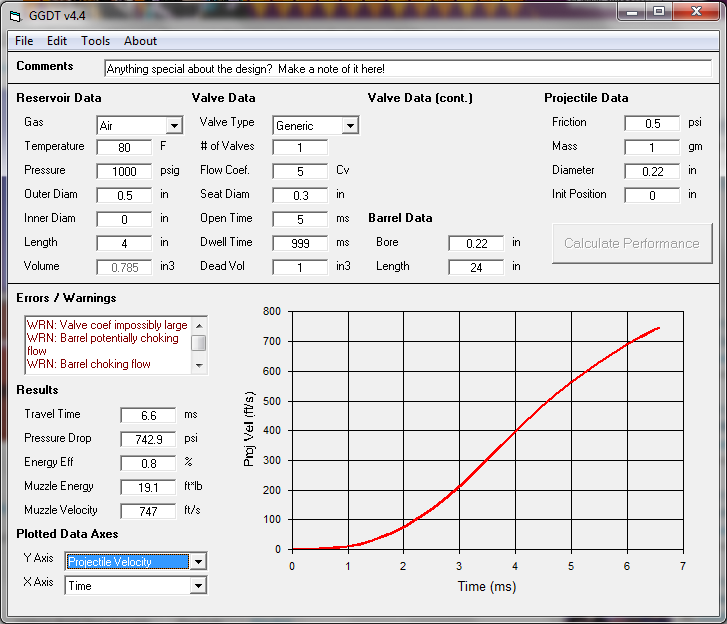Select the Temperature input field

click(x=124, y=147)
